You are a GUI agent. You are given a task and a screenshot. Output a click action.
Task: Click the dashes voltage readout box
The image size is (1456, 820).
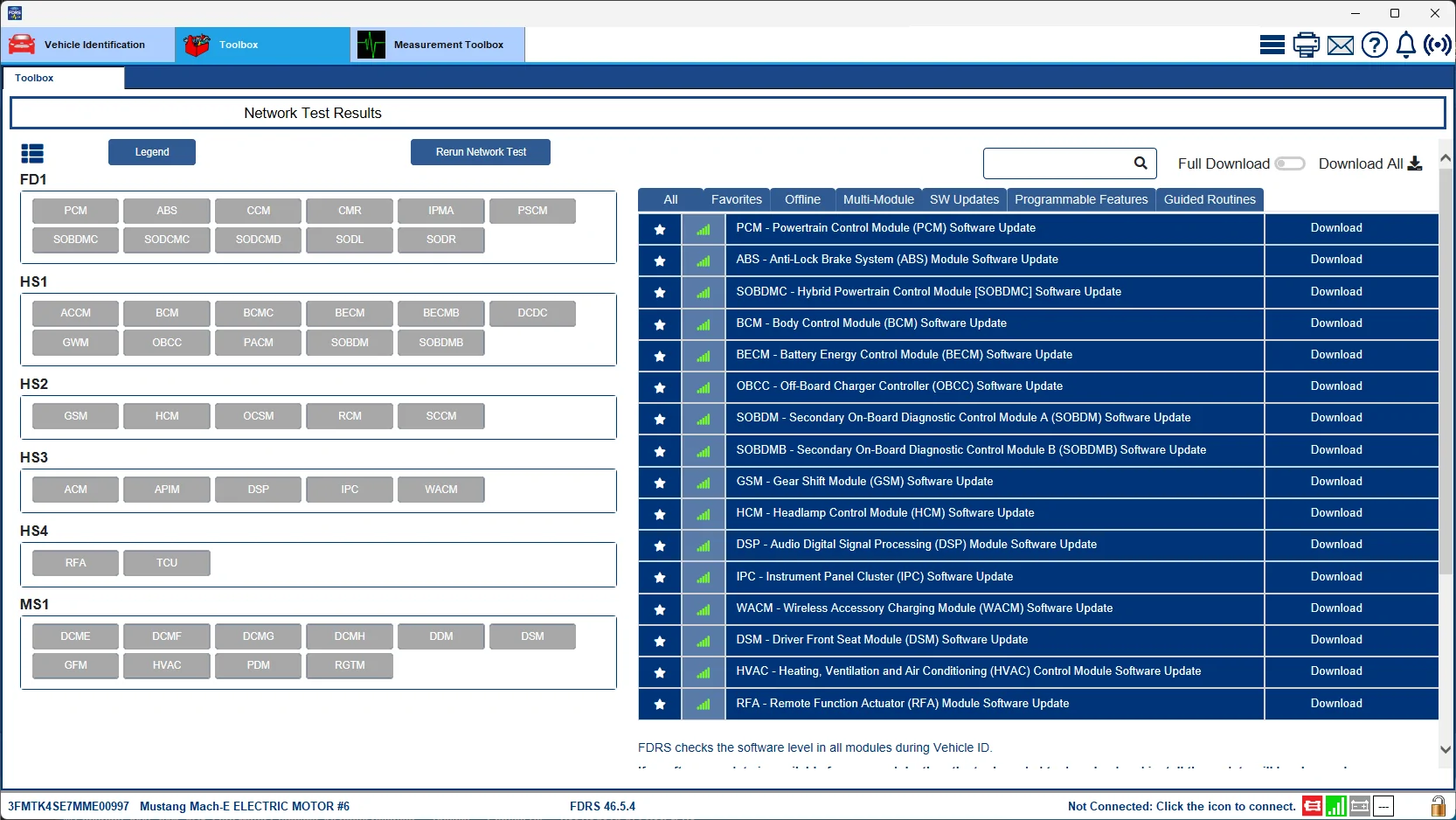[x=1383, y=806]
